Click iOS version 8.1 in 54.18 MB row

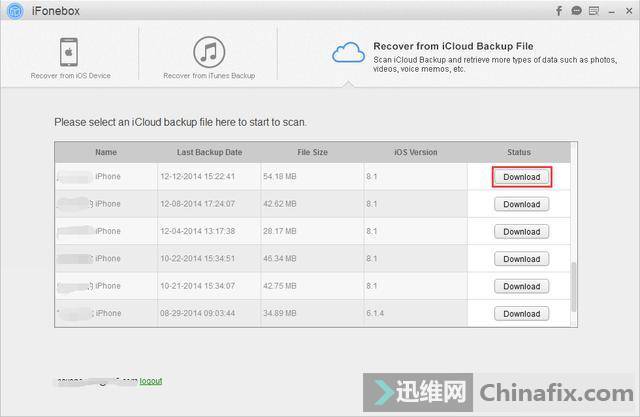371,176
